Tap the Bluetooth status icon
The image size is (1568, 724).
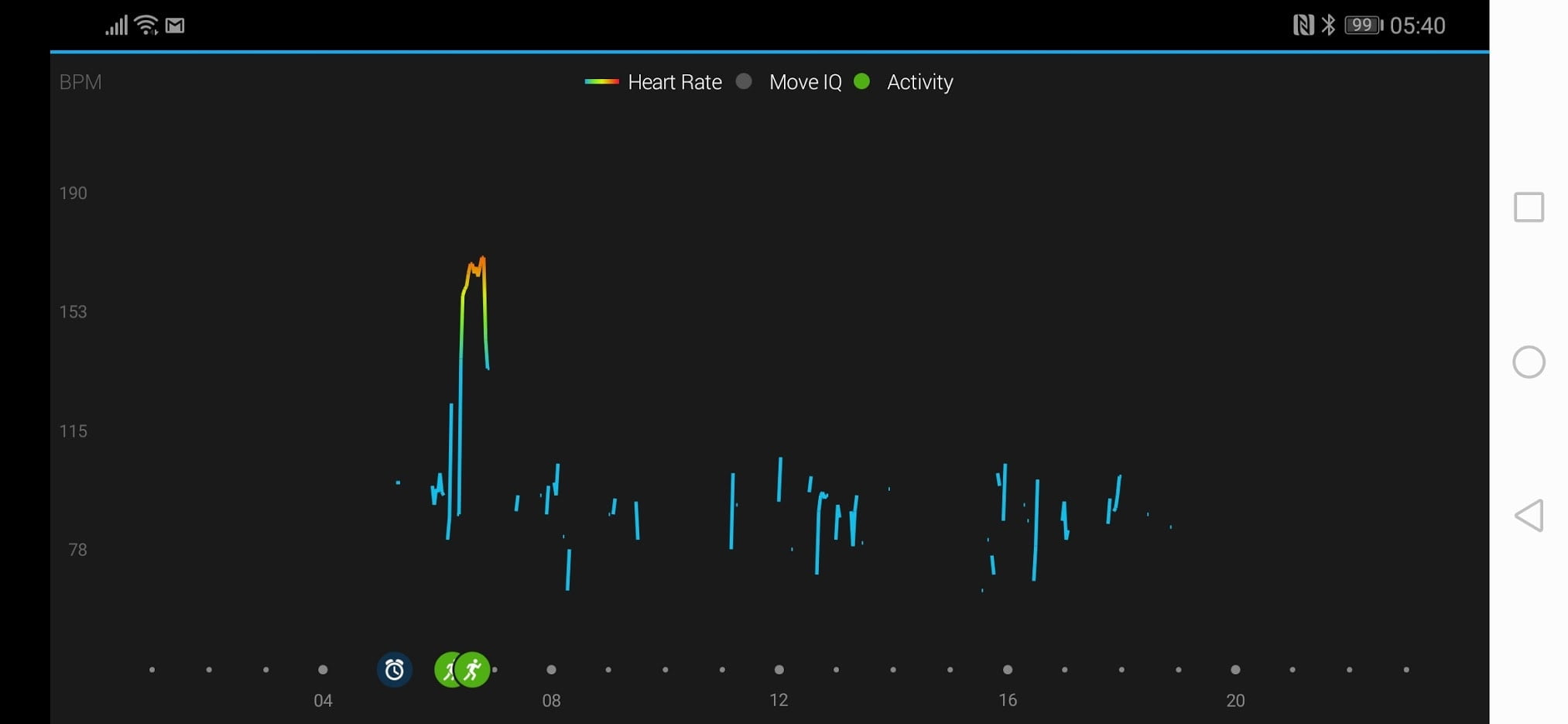(1328, 25)
